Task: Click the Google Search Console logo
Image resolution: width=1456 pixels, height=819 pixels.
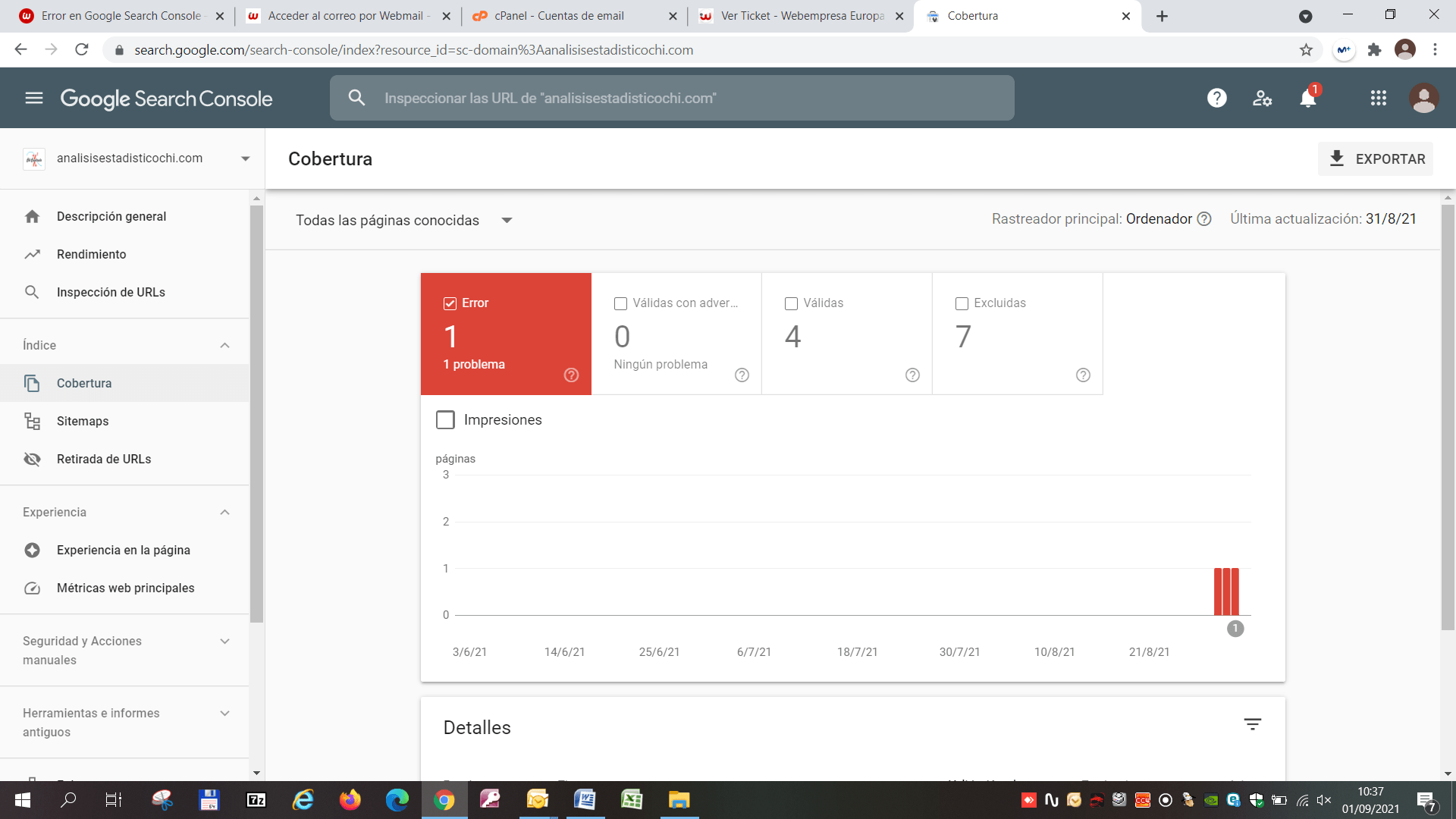Action: (166, 99)
